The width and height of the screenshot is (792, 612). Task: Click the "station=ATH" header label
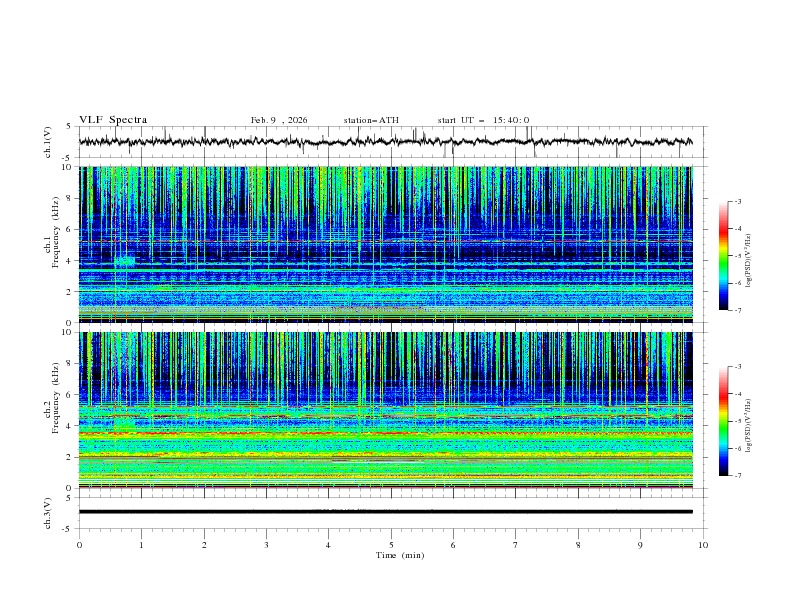click(371, 120)
